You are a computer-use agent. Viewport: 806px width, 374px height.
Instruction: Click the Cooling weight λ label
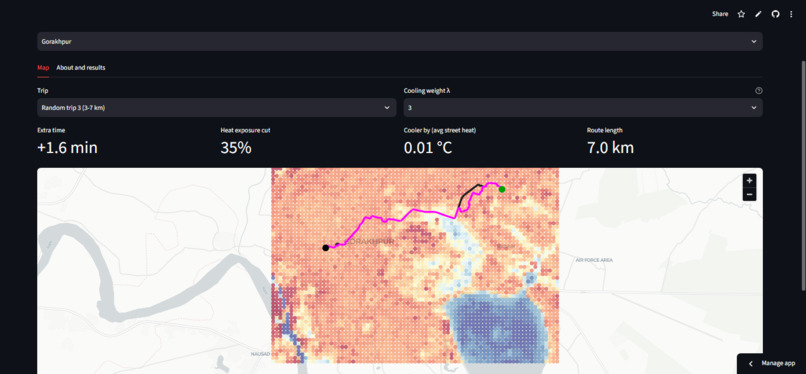[427, 90]
